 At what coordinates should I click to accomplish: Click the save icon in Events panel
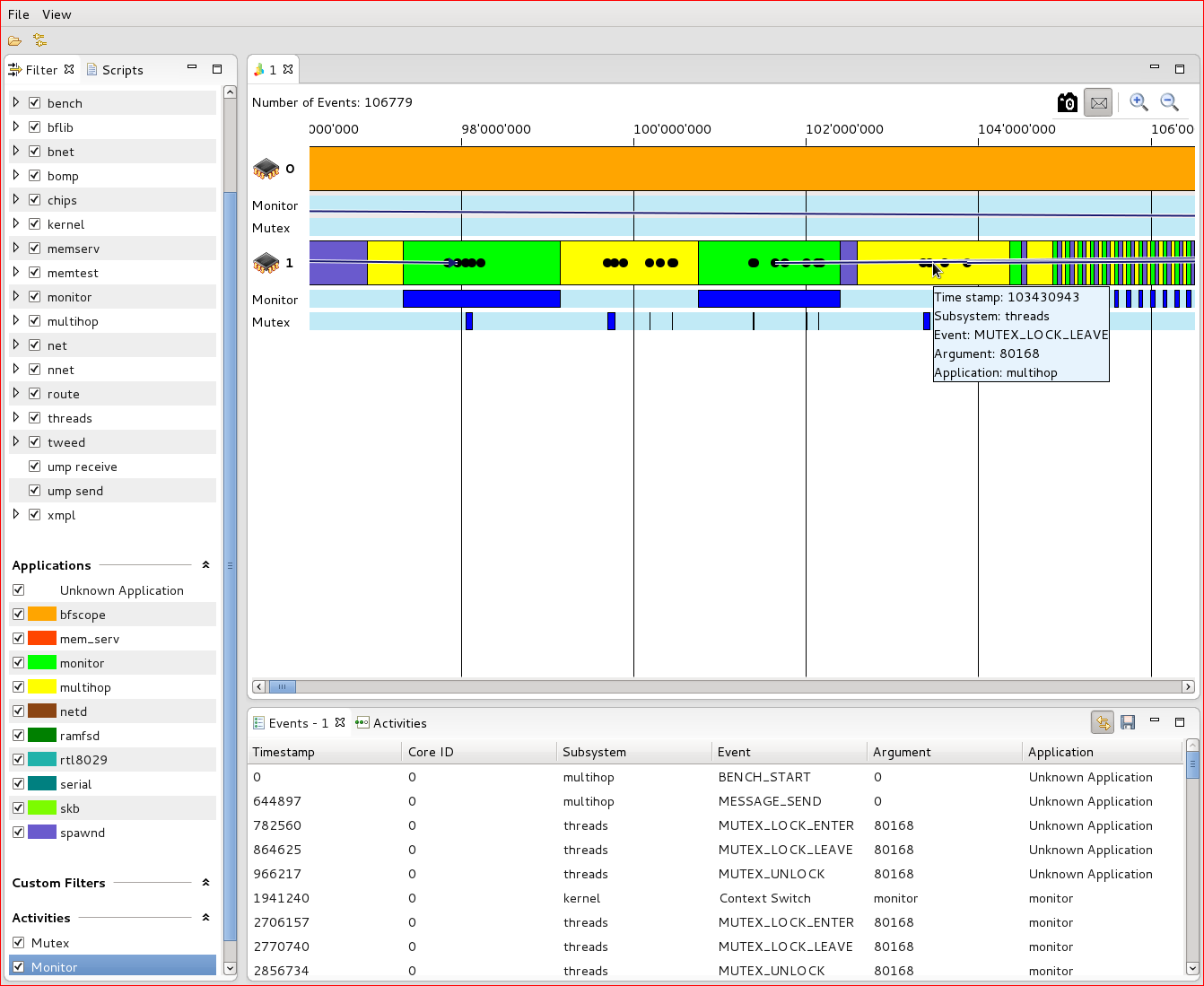(x=1129, y=722)
